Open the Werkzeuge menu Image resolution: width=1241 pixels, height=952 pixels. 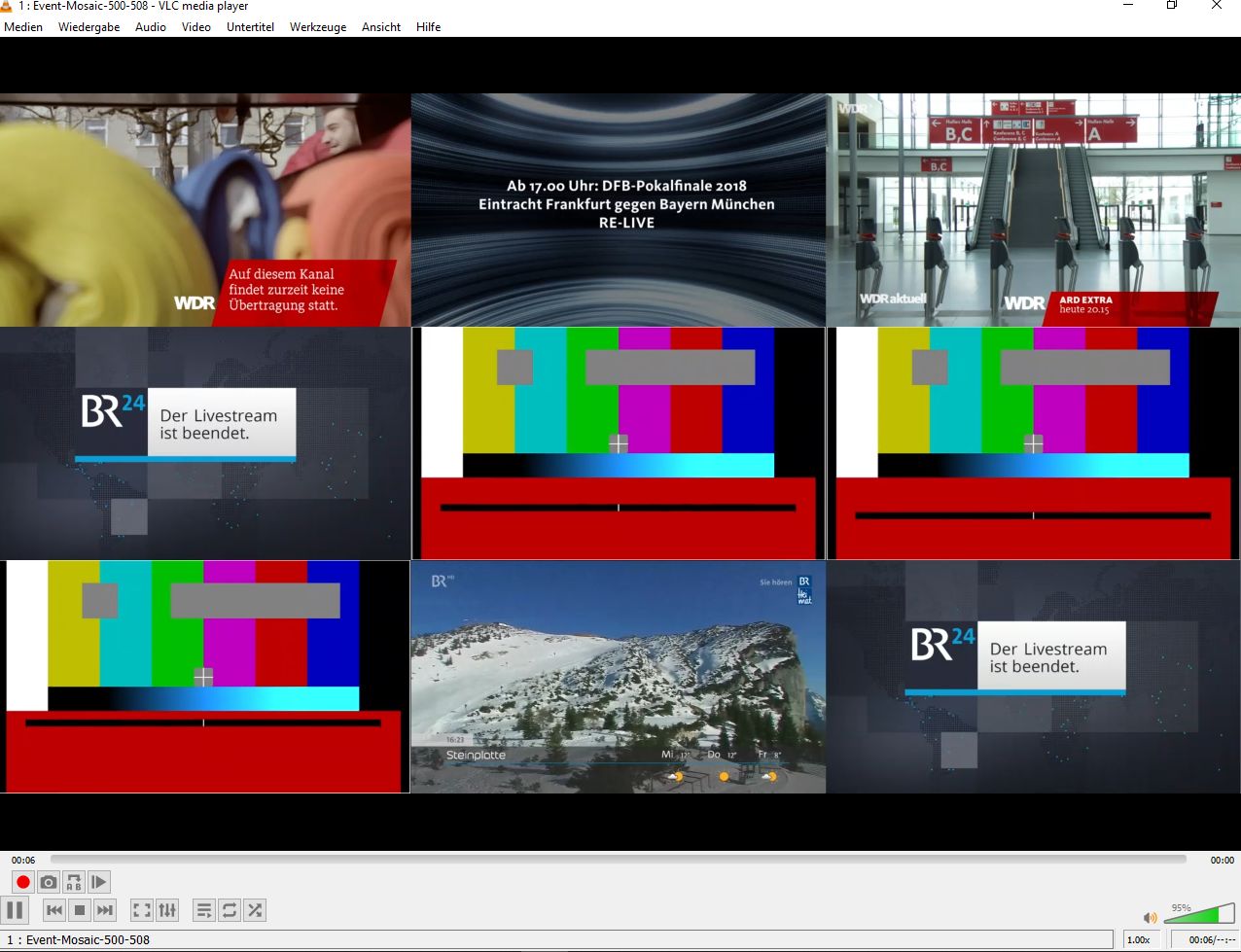click(318, 27)
